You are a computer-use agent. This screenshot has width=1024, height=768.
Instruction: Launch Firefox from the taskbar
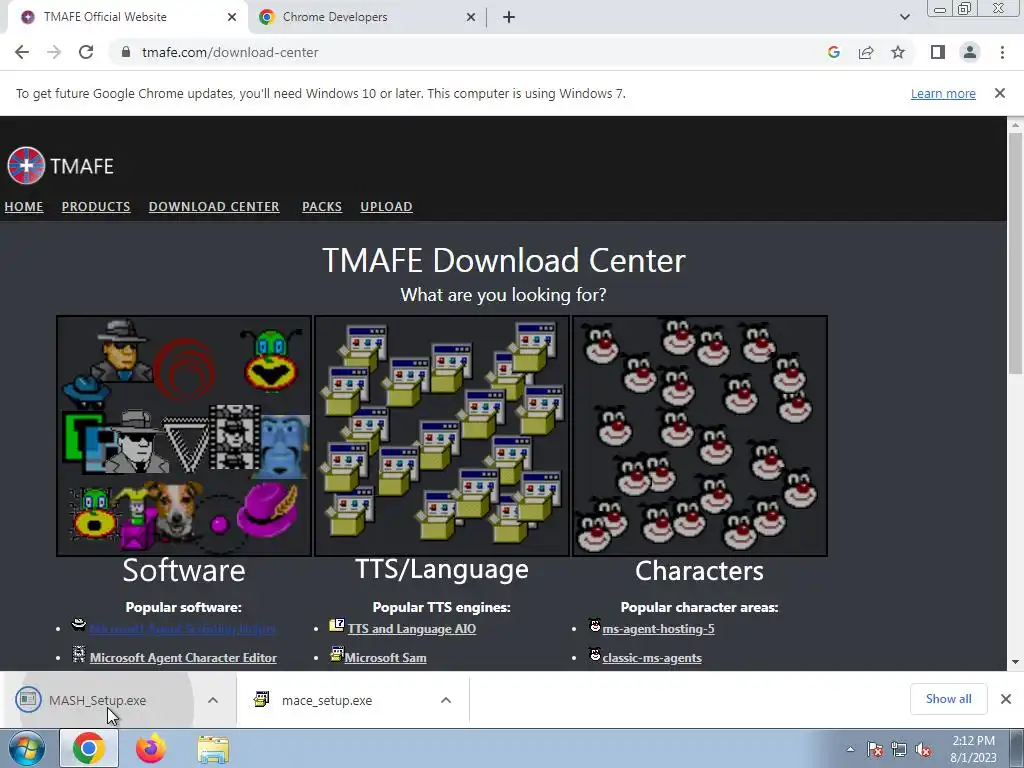(151, 748)
